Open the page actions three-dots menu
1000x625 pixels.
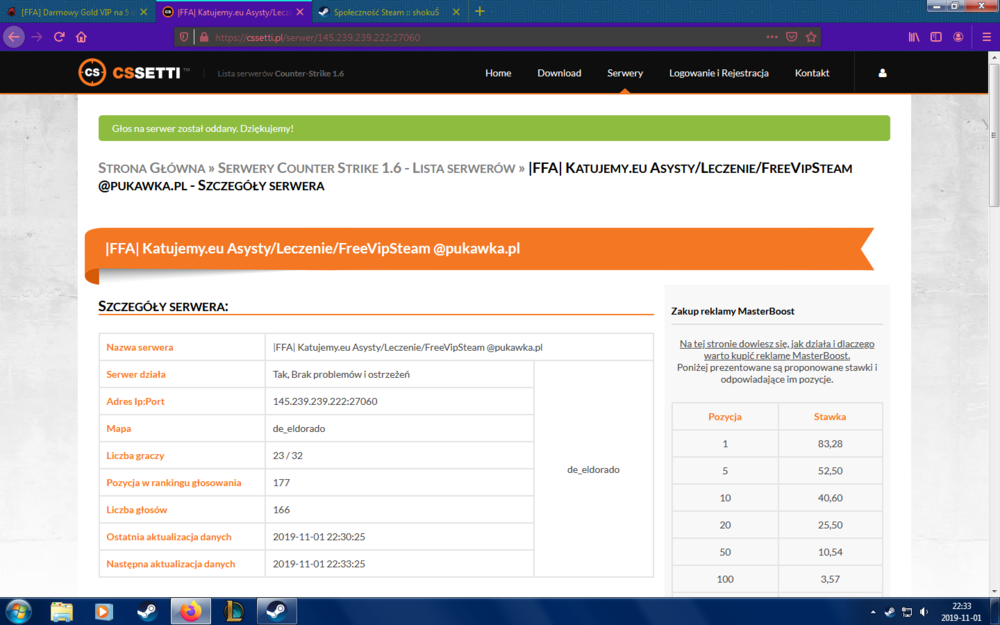pos(772,37)
